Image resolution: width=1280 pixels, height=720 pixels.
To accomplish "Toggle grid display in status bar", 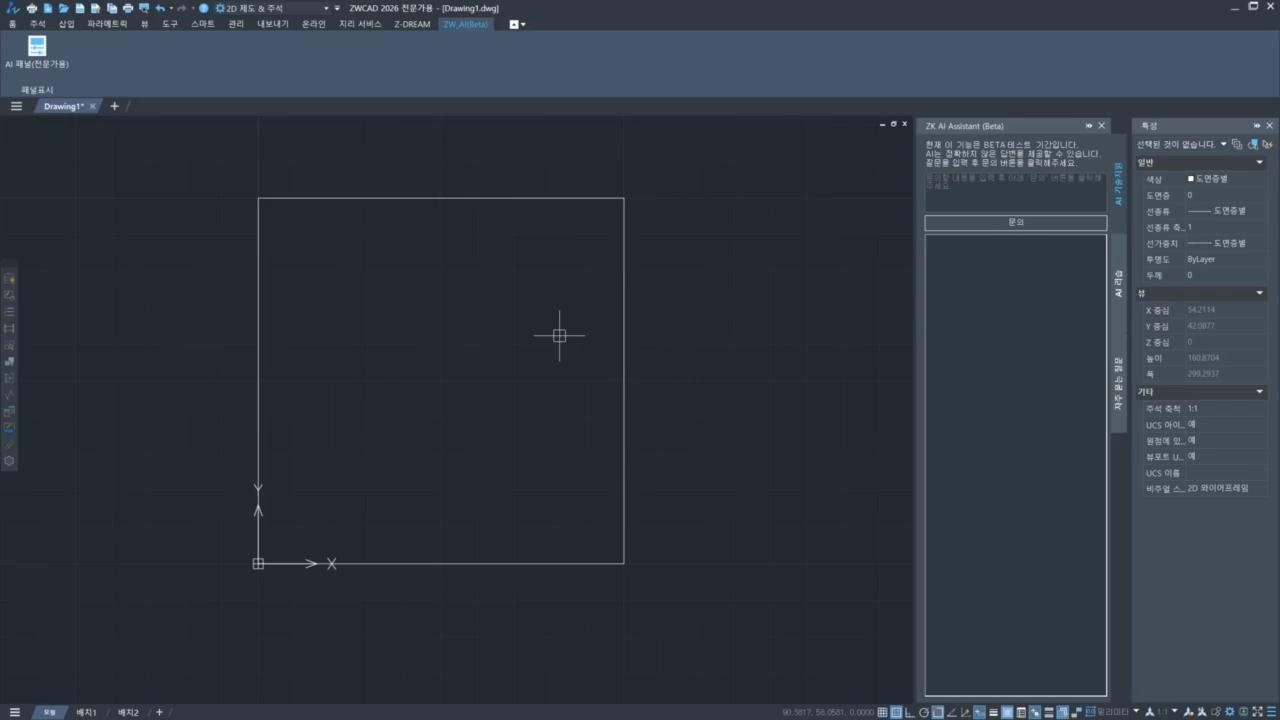I will pos(882,712).
